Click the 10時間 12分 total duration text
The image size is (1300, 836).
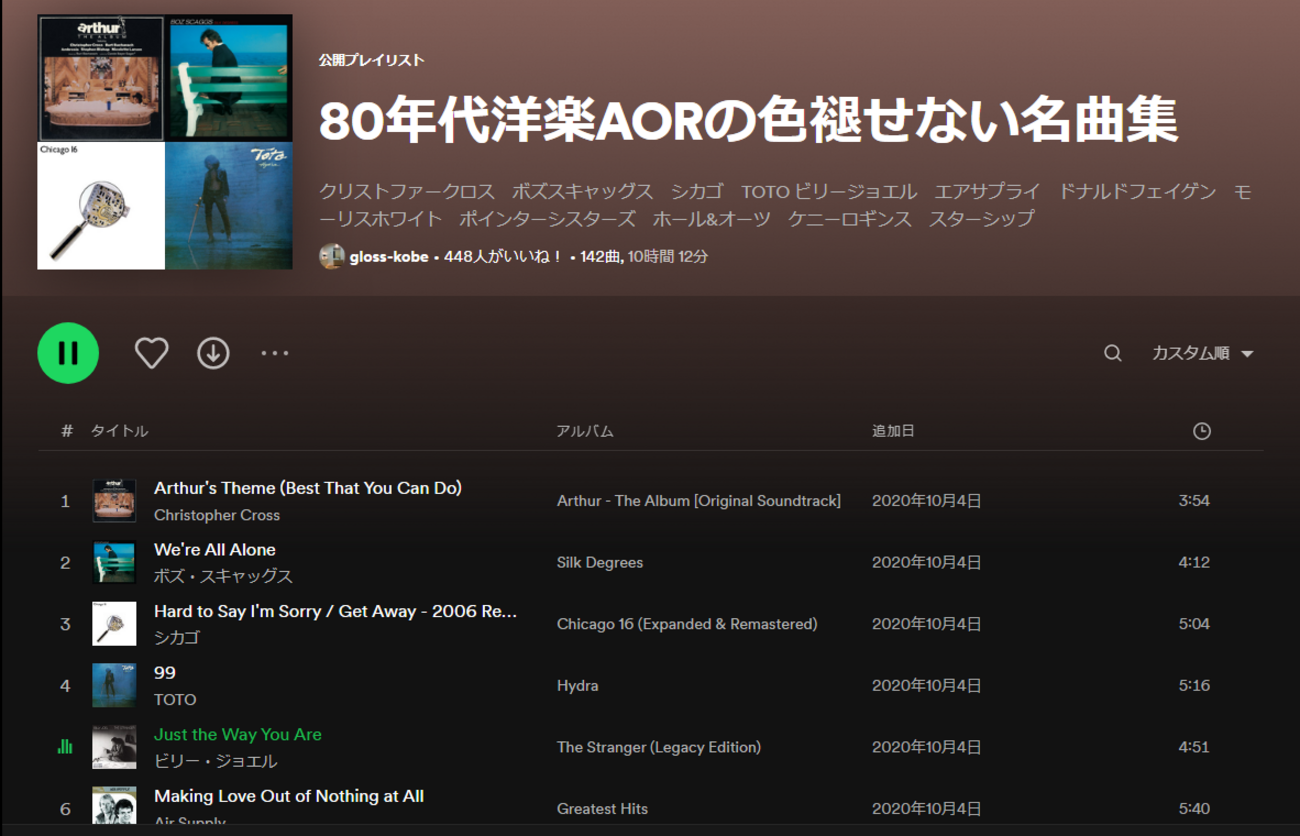click(668, 257)
